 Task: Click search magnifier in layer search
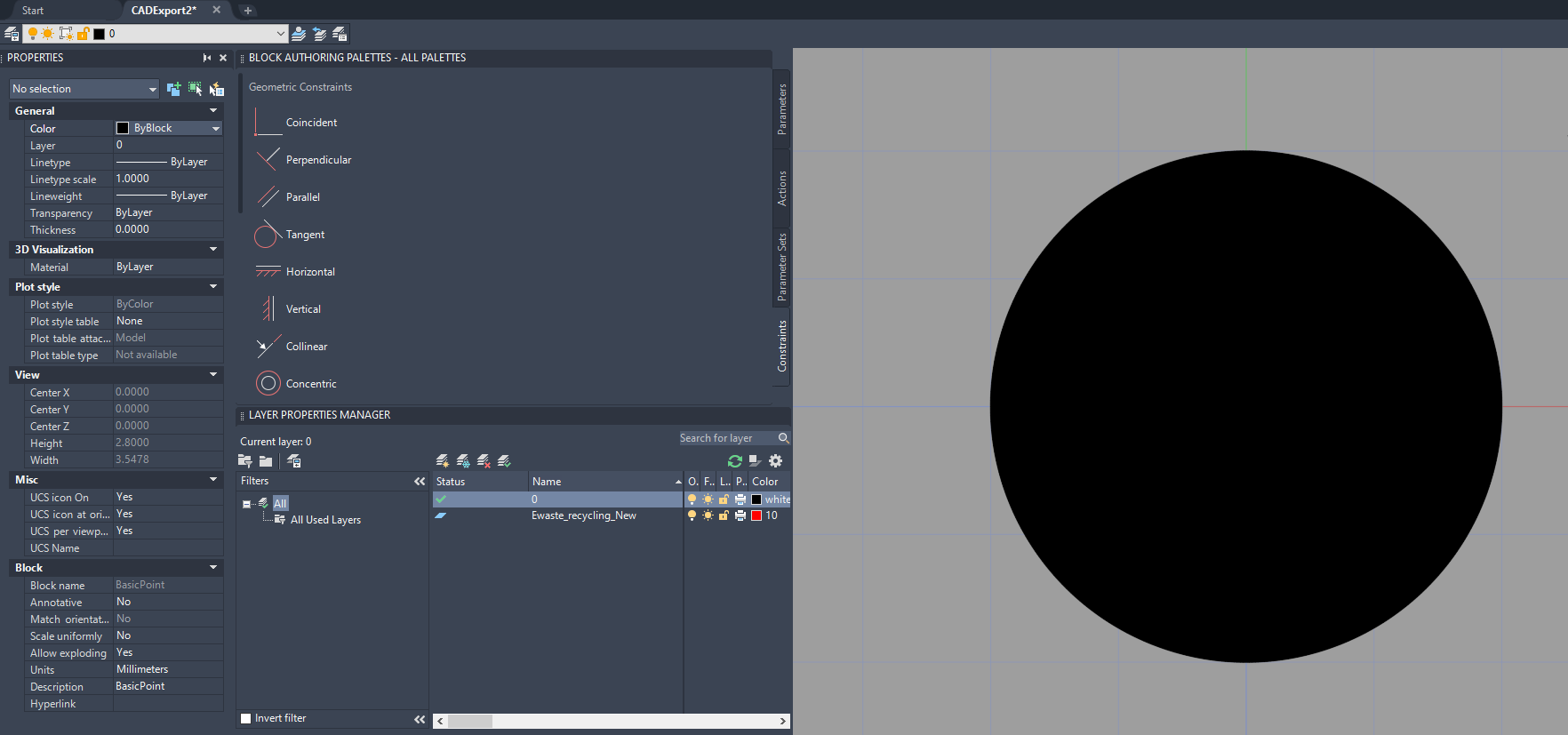[783, 438]
